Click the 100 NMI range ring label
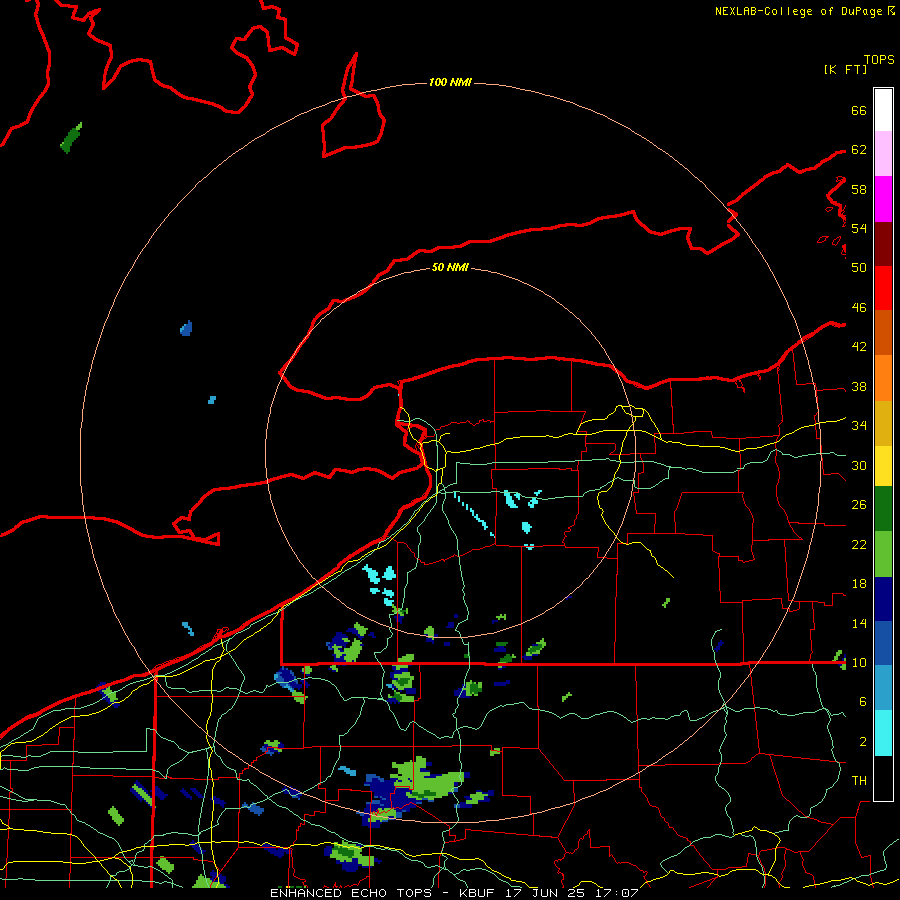 click(450, 82)
